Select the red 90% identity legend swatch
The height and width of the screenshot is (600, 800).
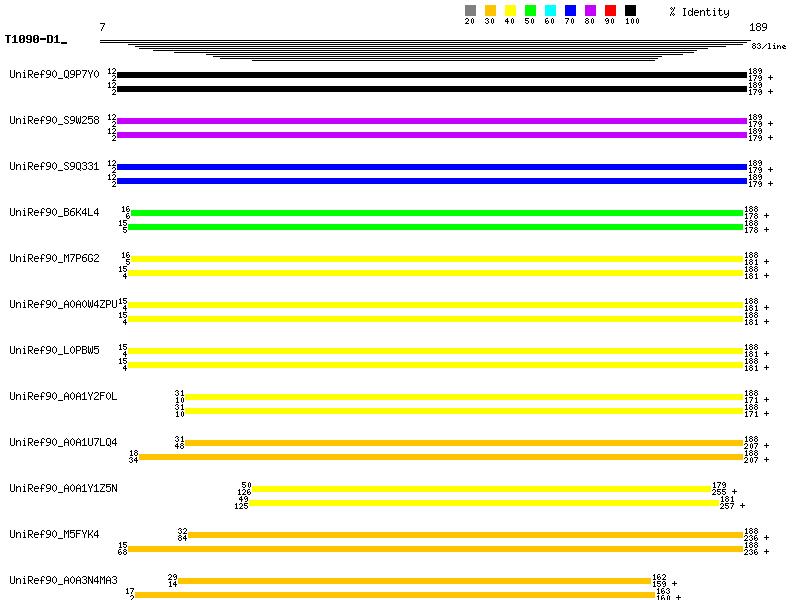tap(610, 11)
